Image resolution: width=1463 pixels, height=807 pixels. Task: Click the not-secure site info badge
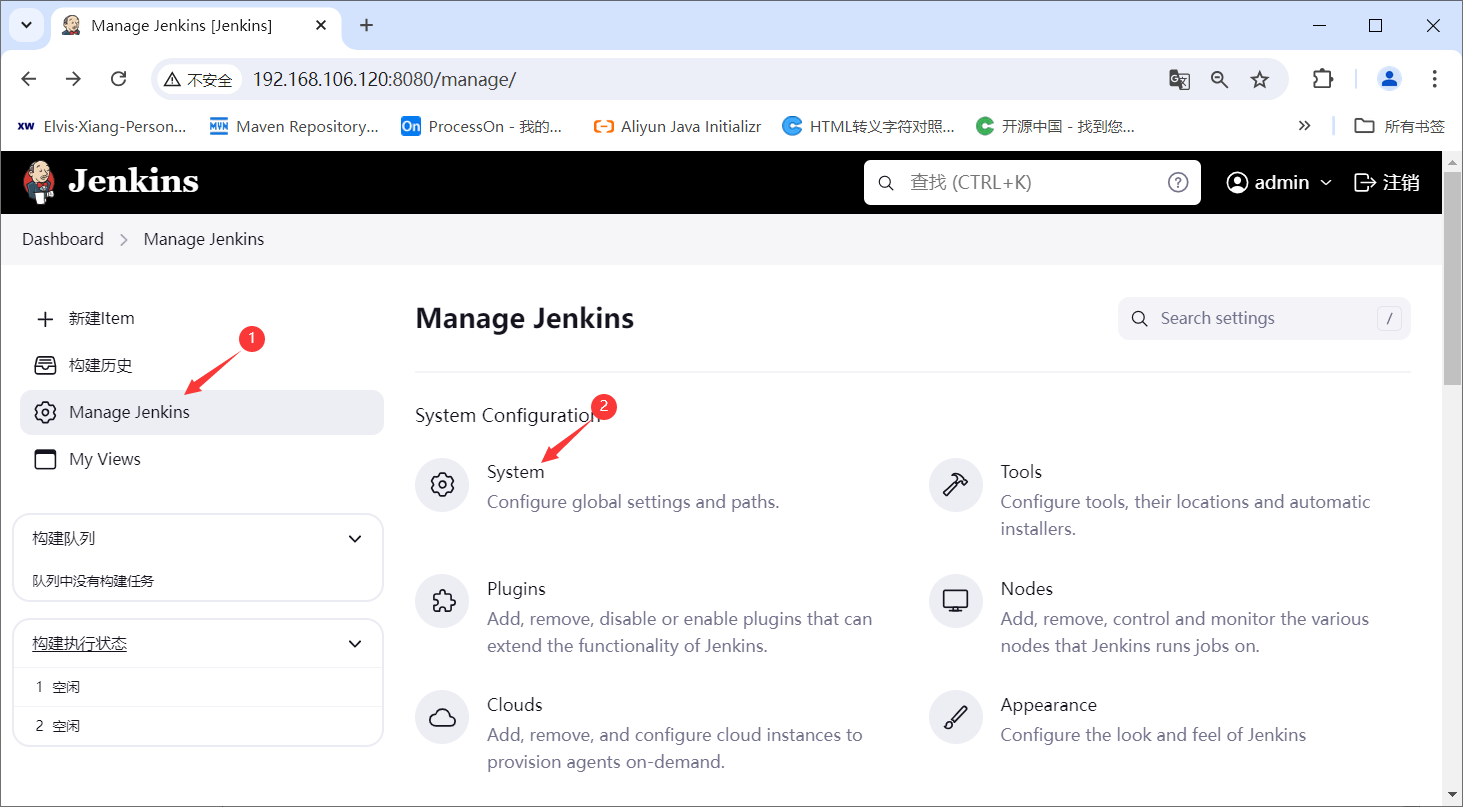click(x=199, y=80)
